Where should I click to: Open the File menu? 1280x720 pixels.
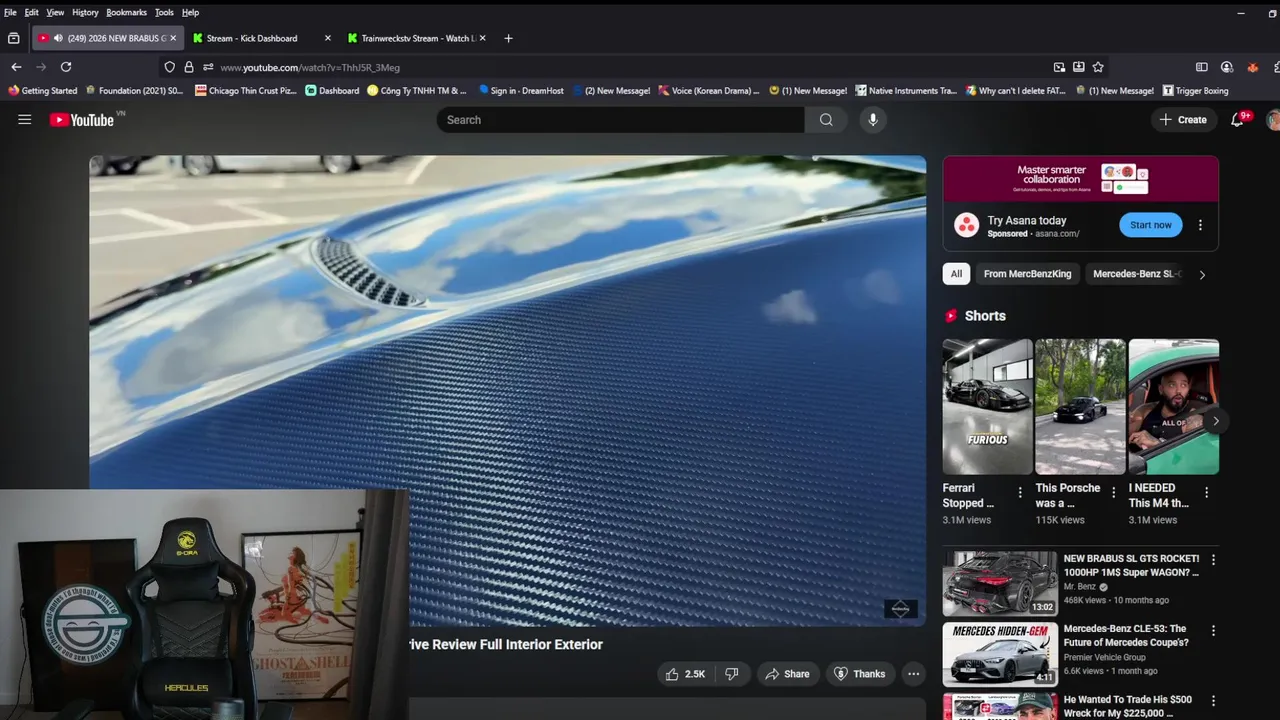pyautogui.click(x=10, y=12)
